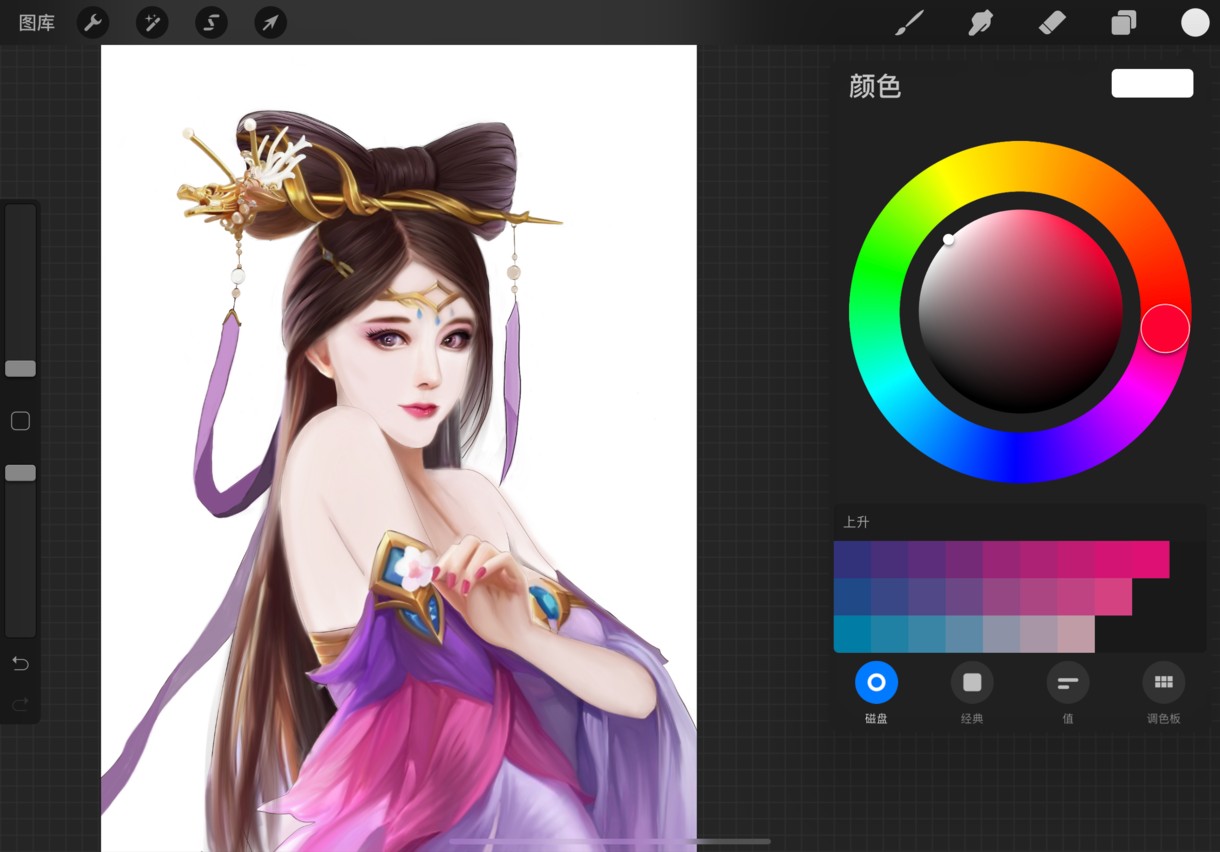Click the brush size slider handle

20,369
